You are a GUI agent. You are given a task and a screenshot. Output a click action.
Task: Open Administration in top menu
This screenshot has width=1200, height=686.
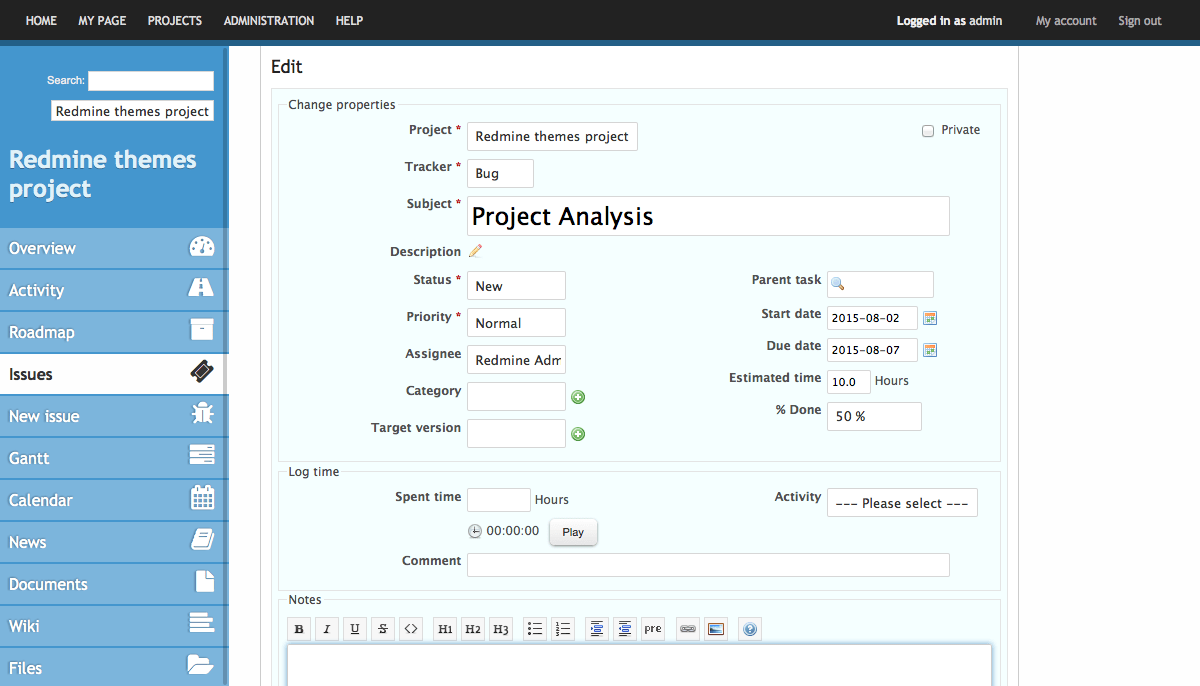tap(269, 21)
